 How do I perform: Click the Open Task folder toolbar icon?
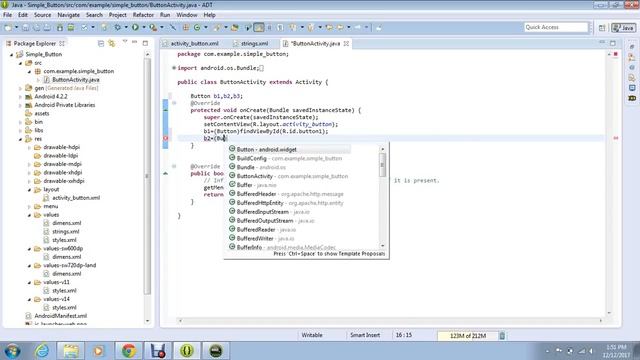[235, 27]
